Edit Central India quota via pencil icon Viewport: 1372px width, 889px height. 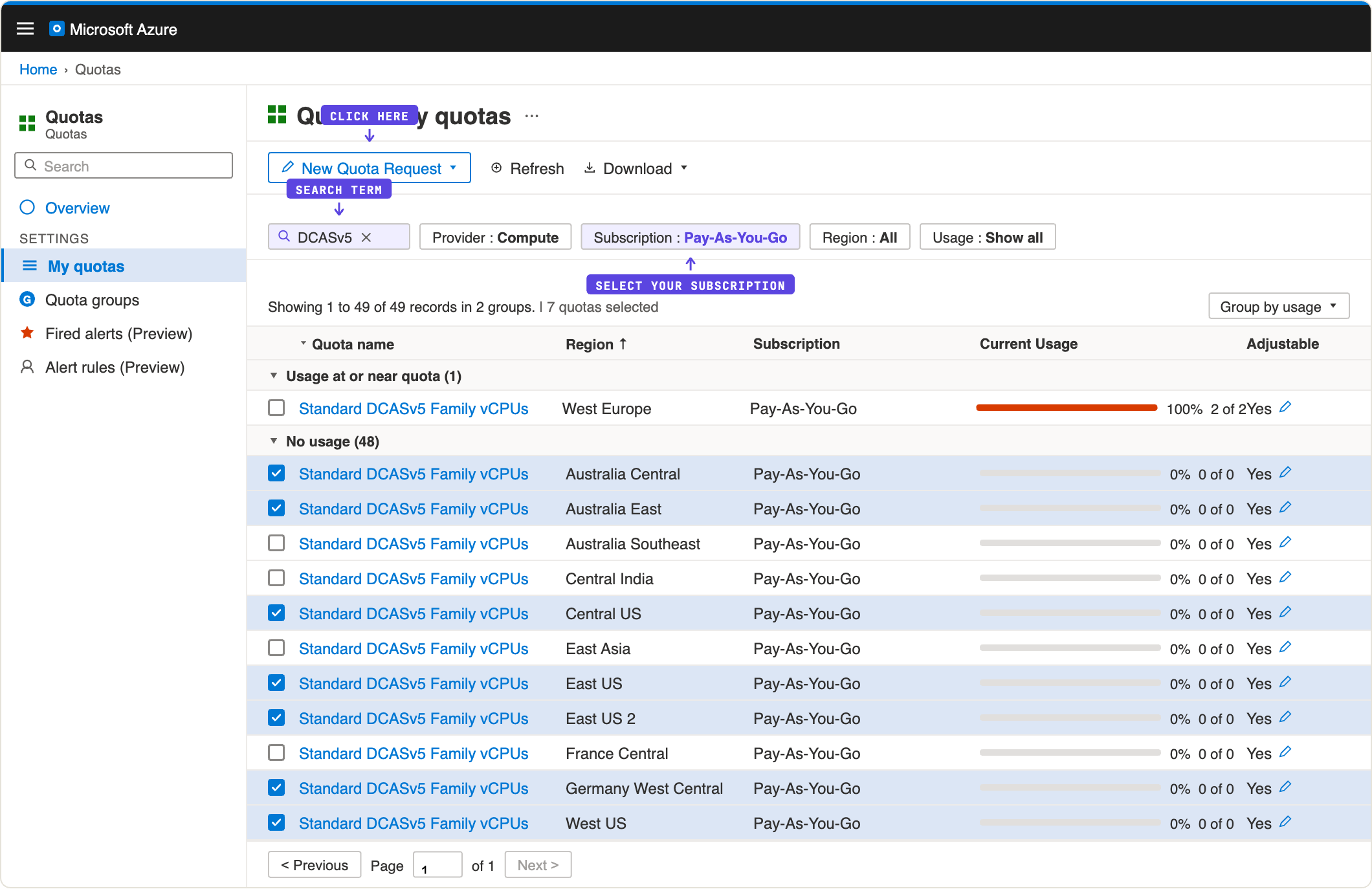(x=1285, y=577)
